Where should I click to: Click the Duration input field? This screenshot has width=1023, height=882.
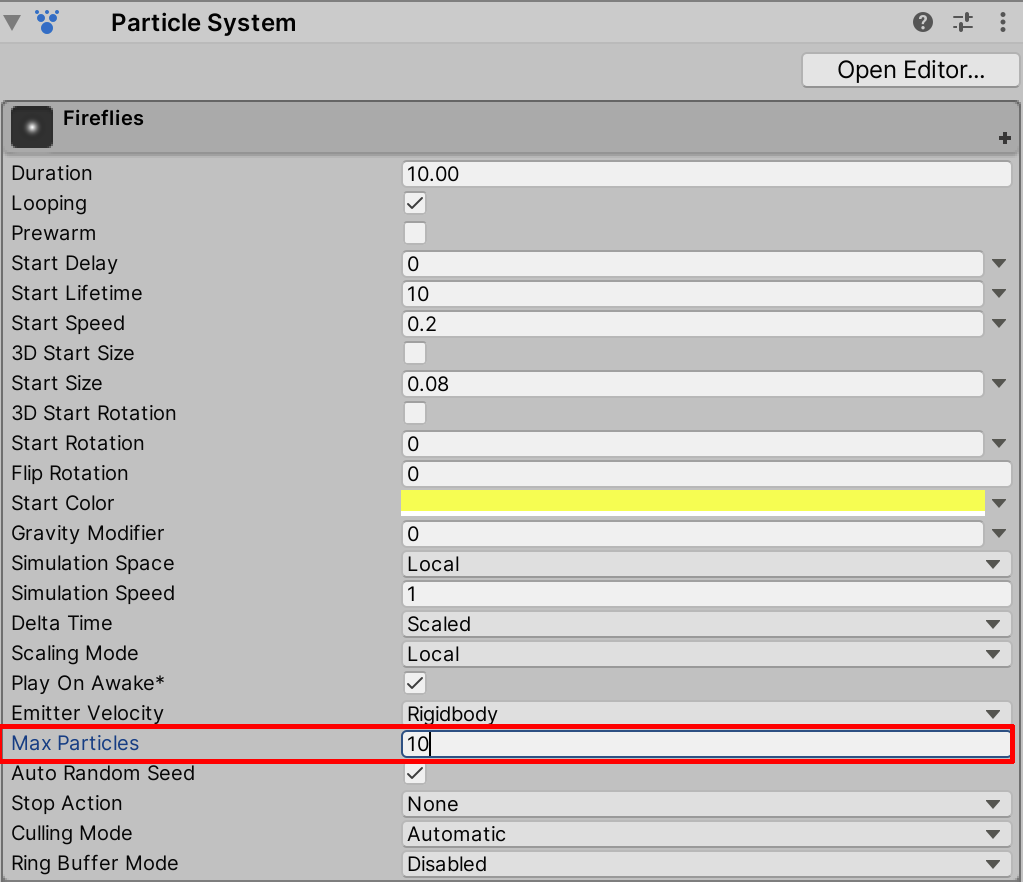pyautogui.click(x=706, y=174)
